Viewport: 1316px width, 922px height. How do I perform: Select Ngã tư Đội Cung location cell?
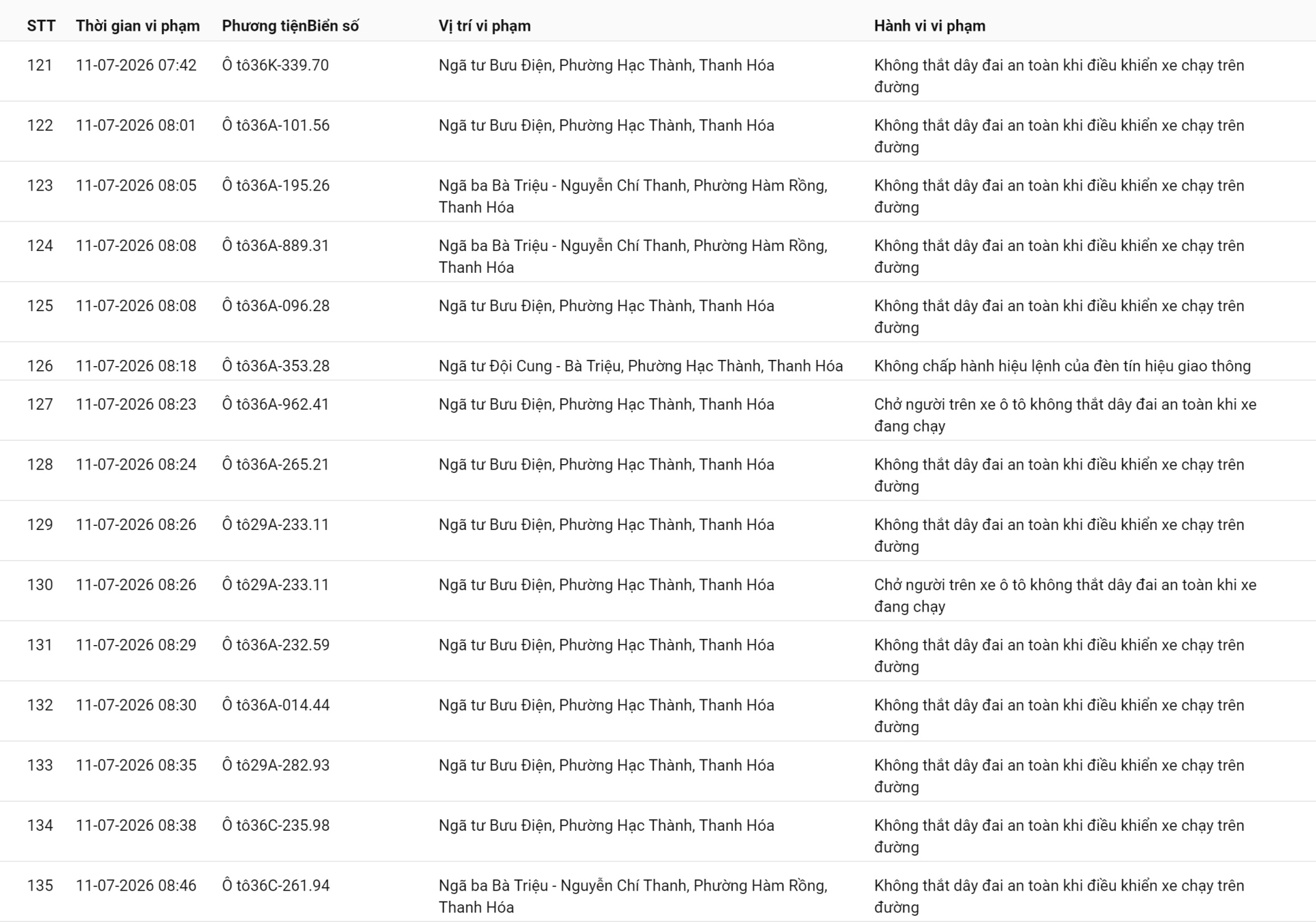641,366
